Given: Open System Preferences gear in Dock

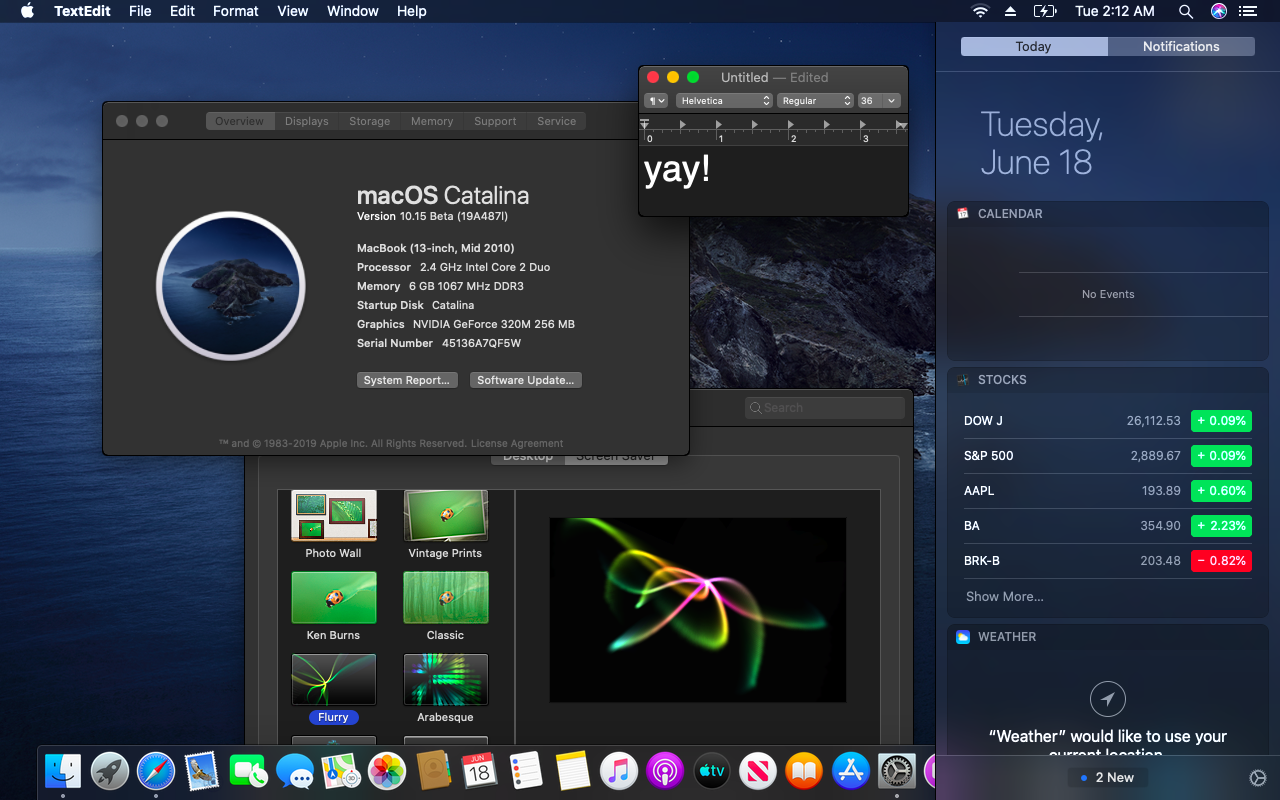Looking at the screenshot, I should click(897, 771).
